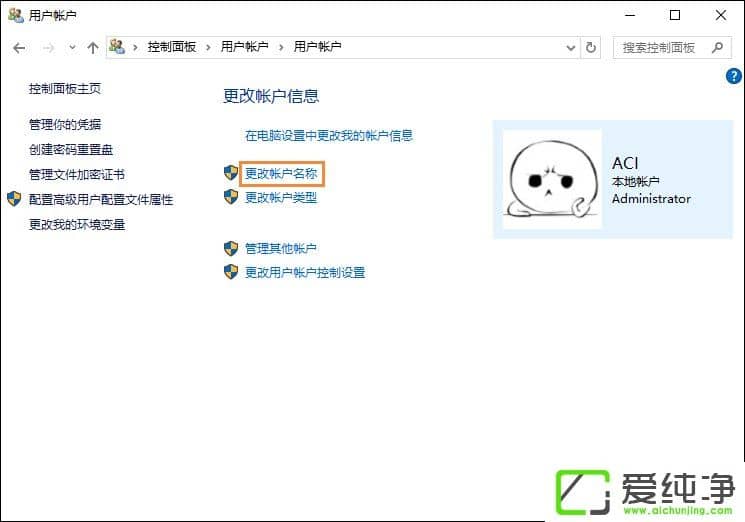The height and width of the screenshot is (522, 745).
Task: Click the 本地帐户 label
Action: pos(636,182)
